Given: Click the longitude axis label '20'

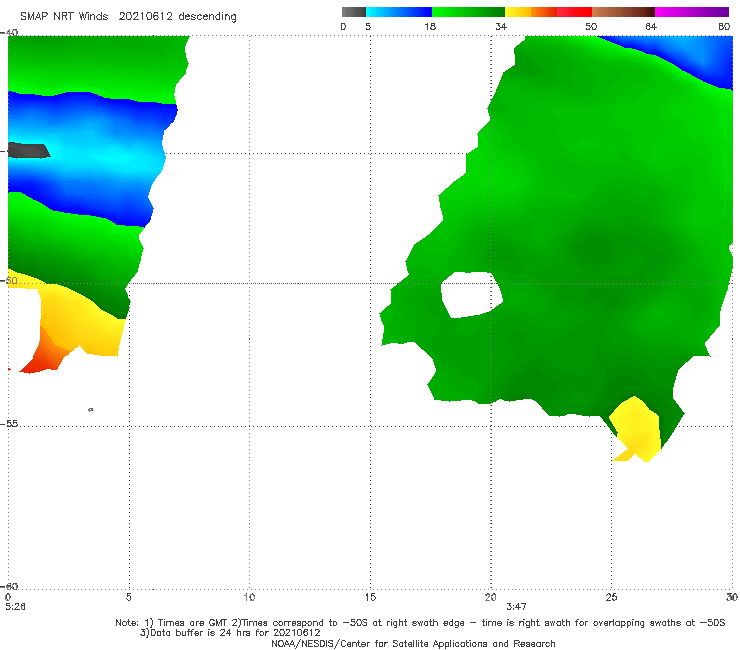Looking at the screenshot, I should (491, 597).
